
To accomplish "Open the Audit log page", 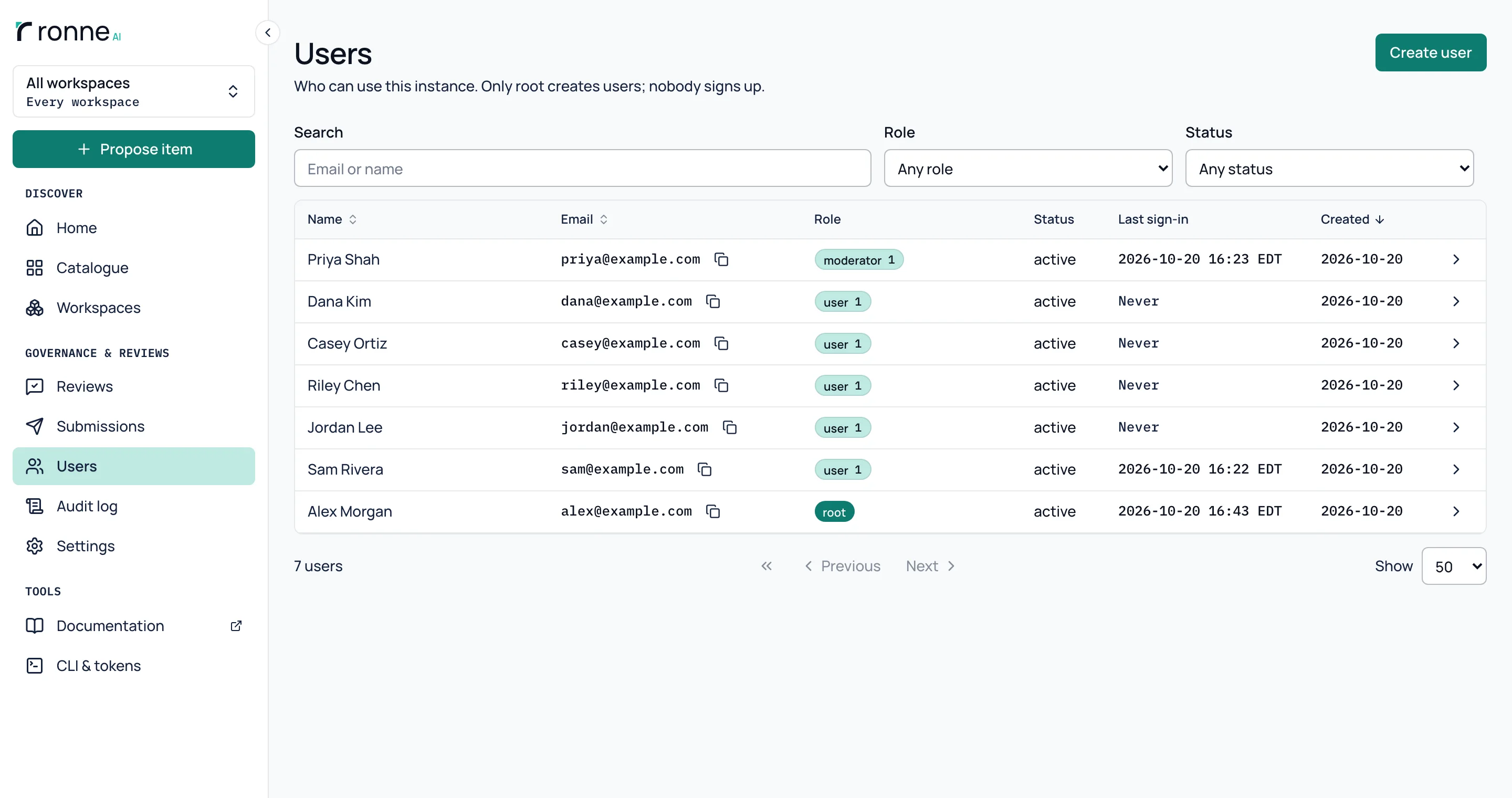I will tap(134, 507).
